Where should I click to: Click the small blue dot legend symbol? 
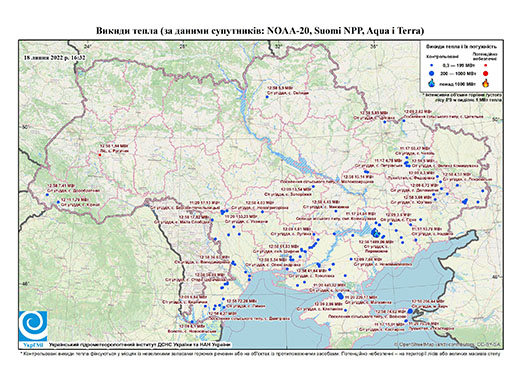coord(432,66)
